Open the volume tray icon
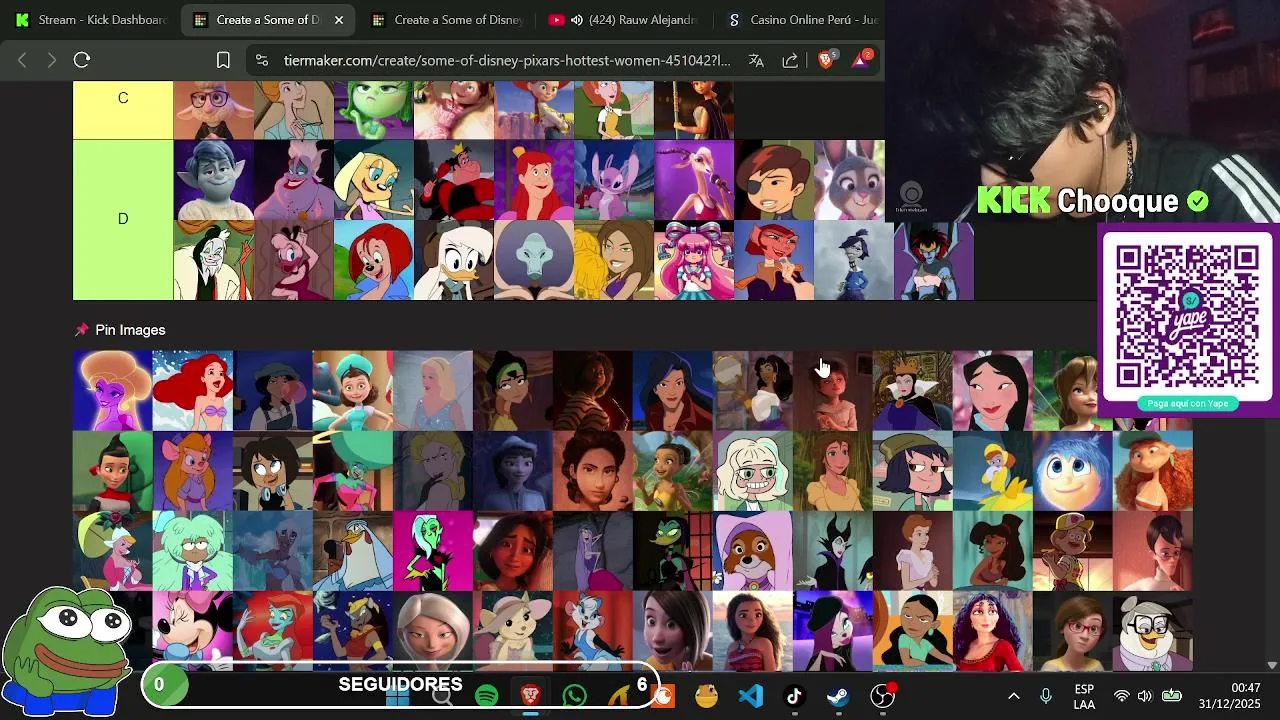The width and height of the screenshot is (1280, 720). click(1145, 696)
